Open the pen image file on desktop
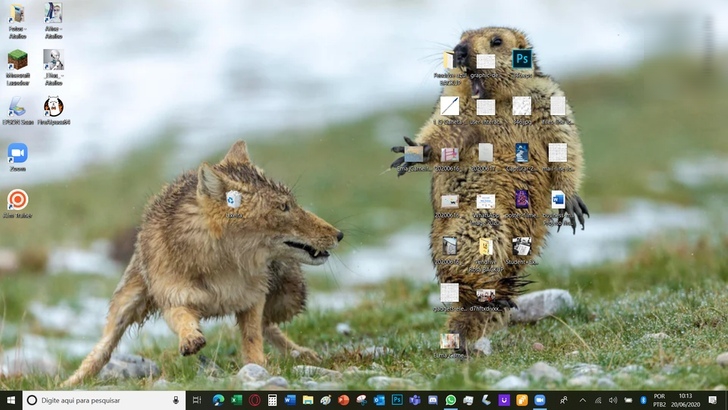This screenshot has height=410, width=728. (x=449, y=106)
